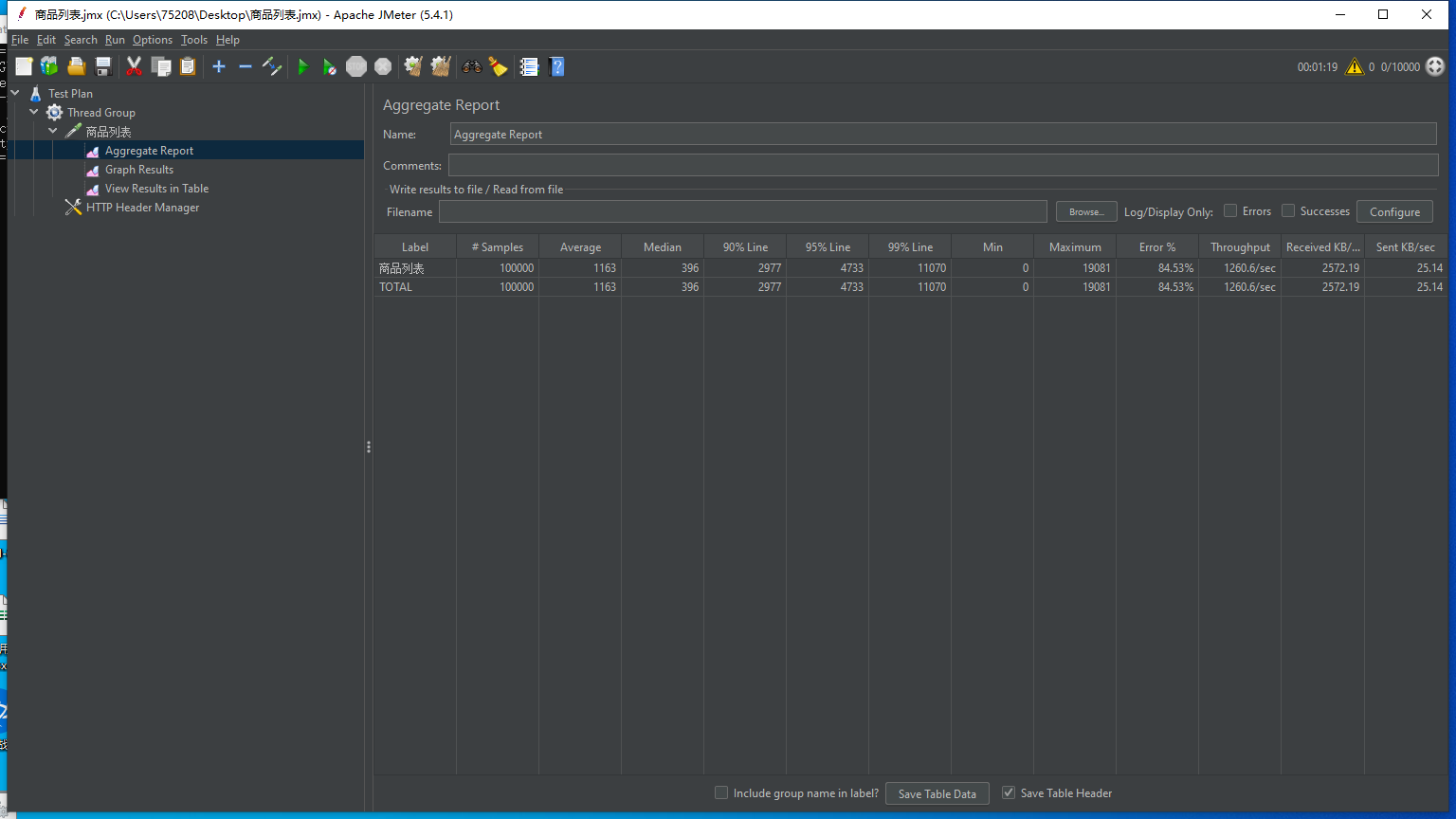This screenshot has height=819, width=1456.
Task: Enable the Errors only checkbox
Action: click(1230, 210)
